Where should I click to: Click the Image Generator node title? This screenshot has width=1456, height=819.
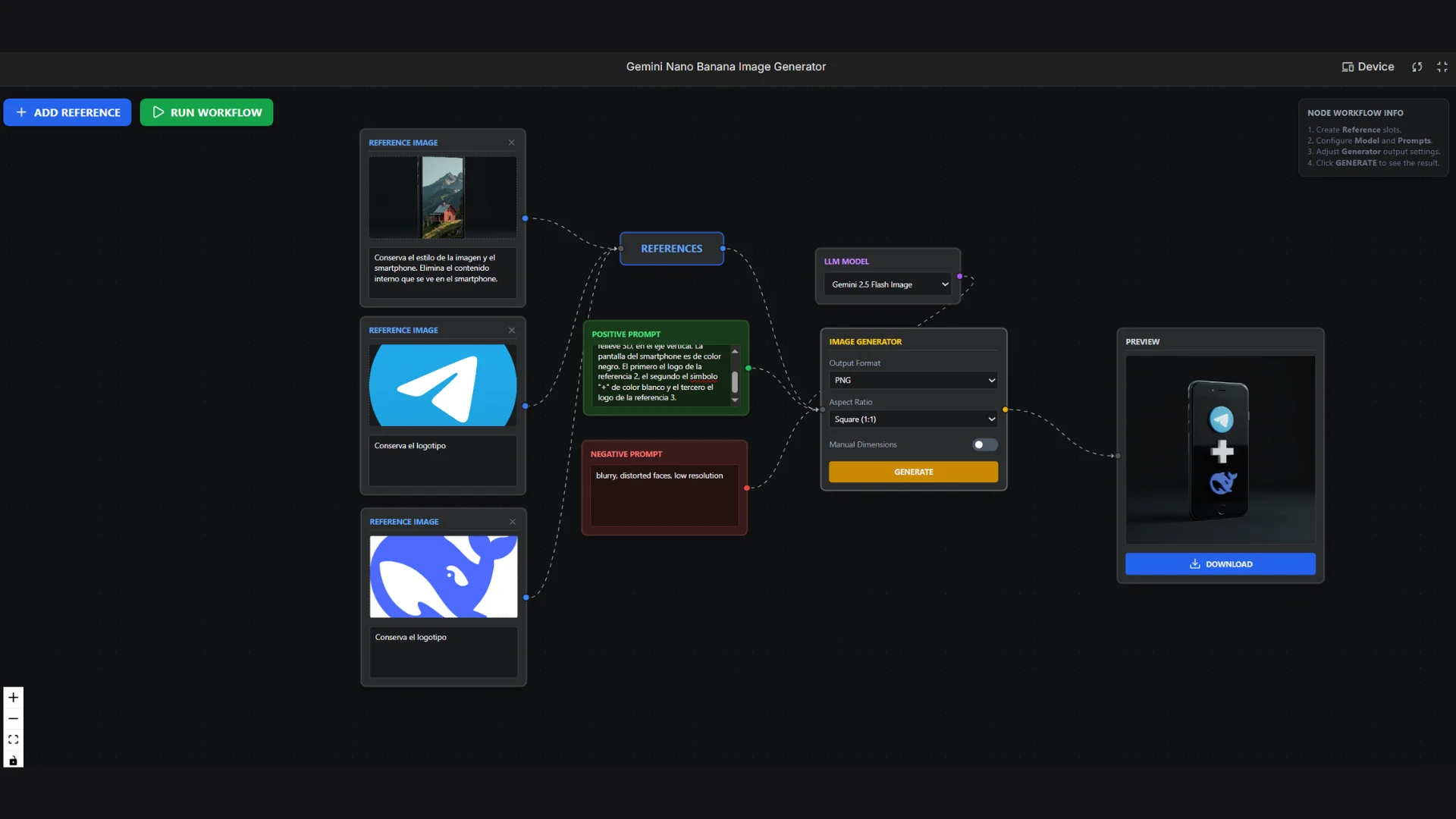(865, 342)
